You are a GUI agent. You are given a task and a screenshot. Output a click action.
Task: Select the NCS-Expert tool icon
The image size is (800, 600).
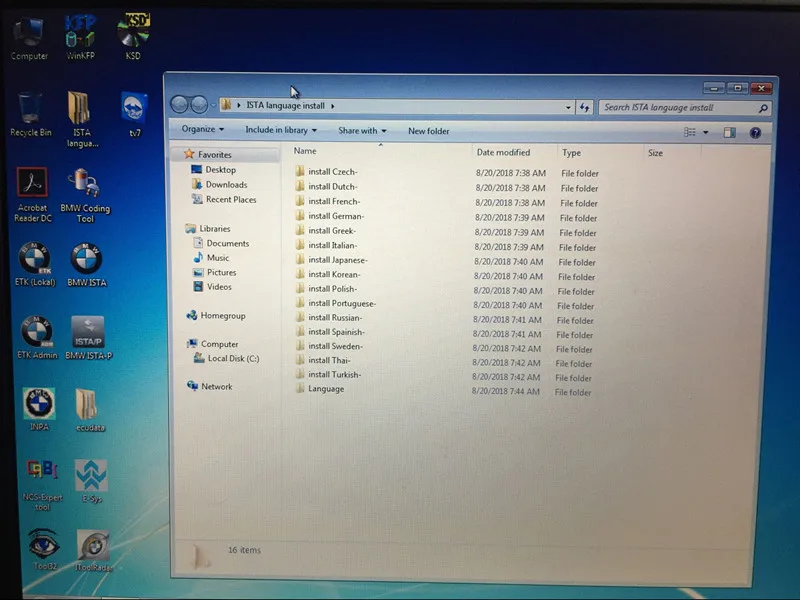coord(42,485)
